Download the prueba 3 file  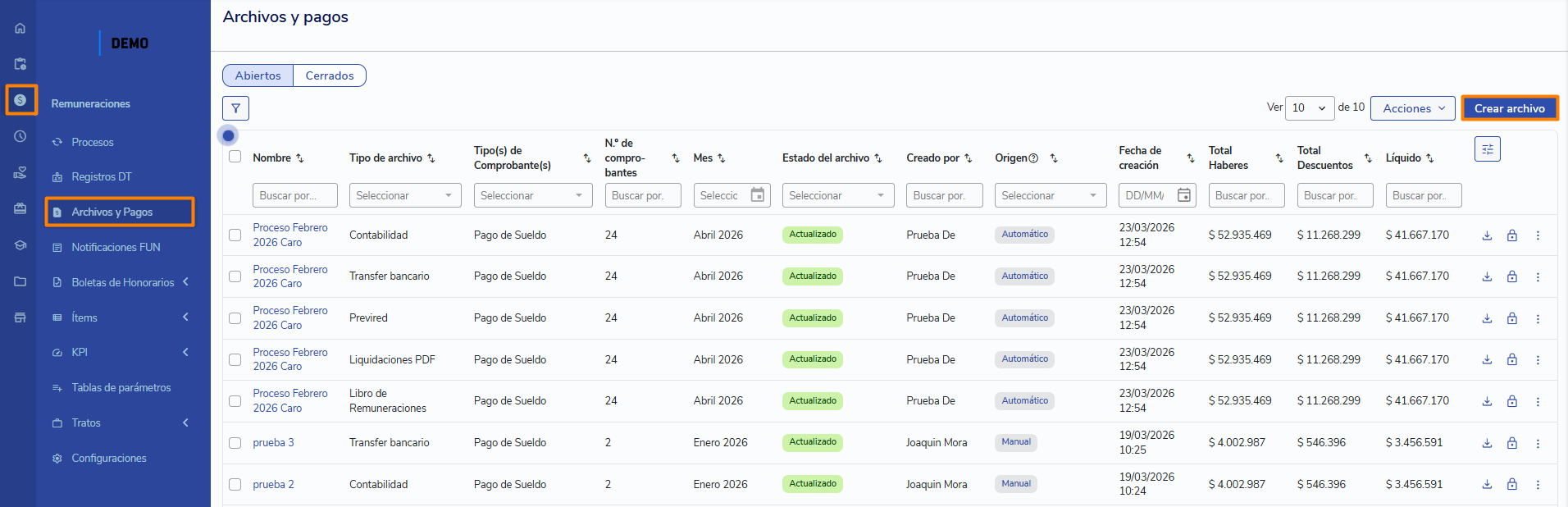[x=1487, y=443]
